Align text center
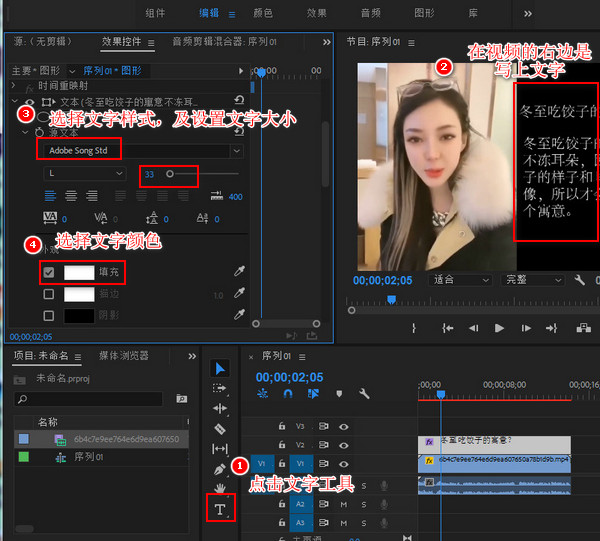The height and width of the screenshot is (541, 600). coord(71,196)
